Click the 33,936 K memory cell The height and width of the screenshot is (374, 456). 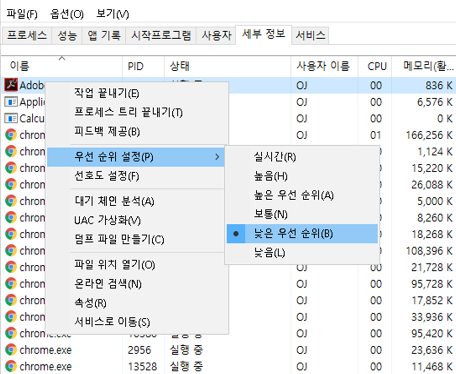coord(432,317)
